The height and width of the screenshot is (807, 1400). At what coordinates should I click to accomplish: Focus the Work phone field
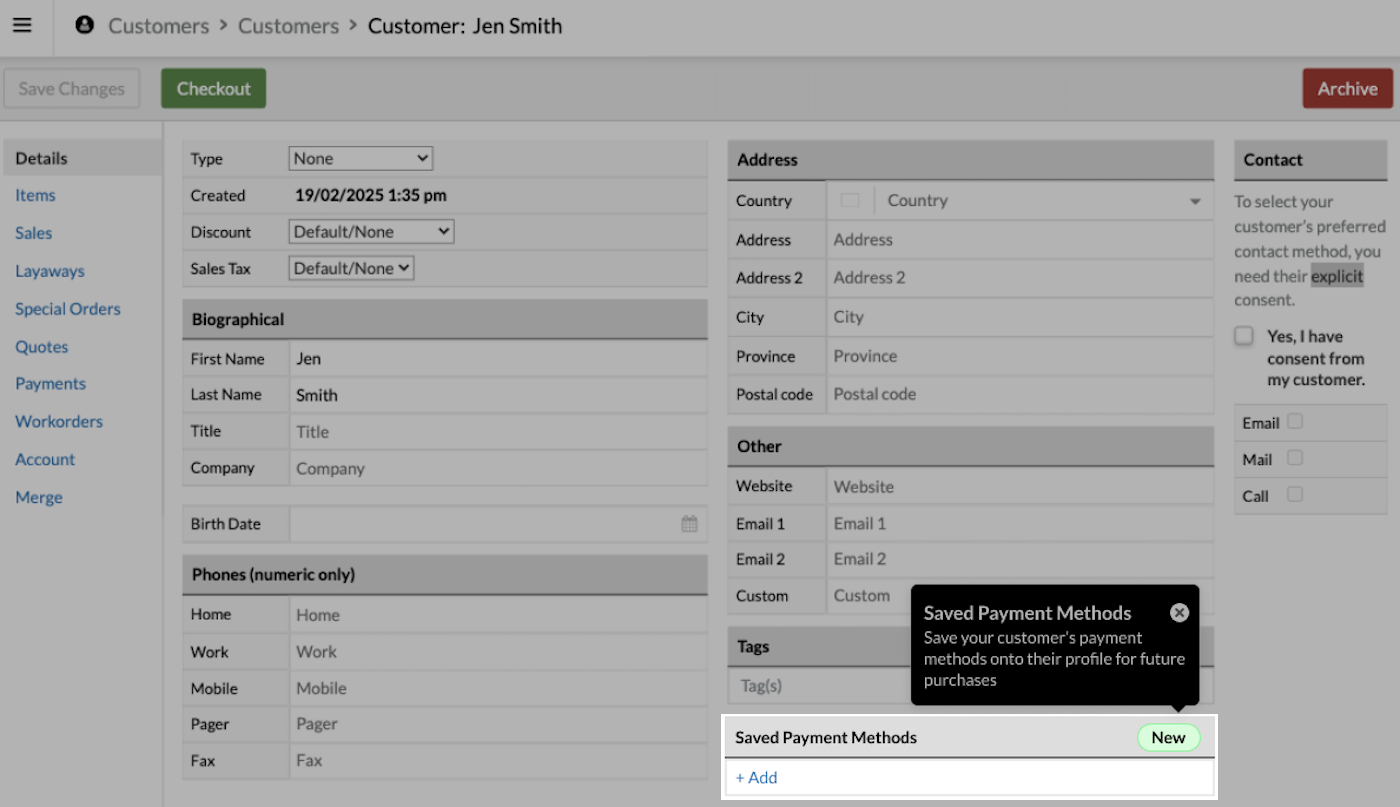pos(498,652)
